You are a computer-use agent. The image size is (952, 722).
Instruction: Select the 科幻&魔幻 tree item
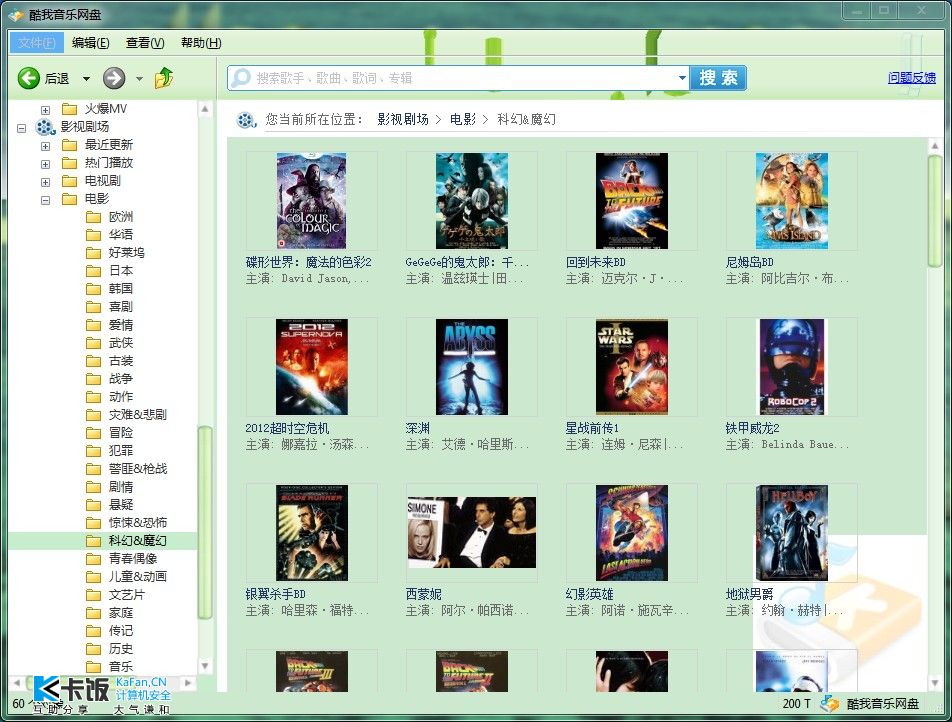coord(138,541)
